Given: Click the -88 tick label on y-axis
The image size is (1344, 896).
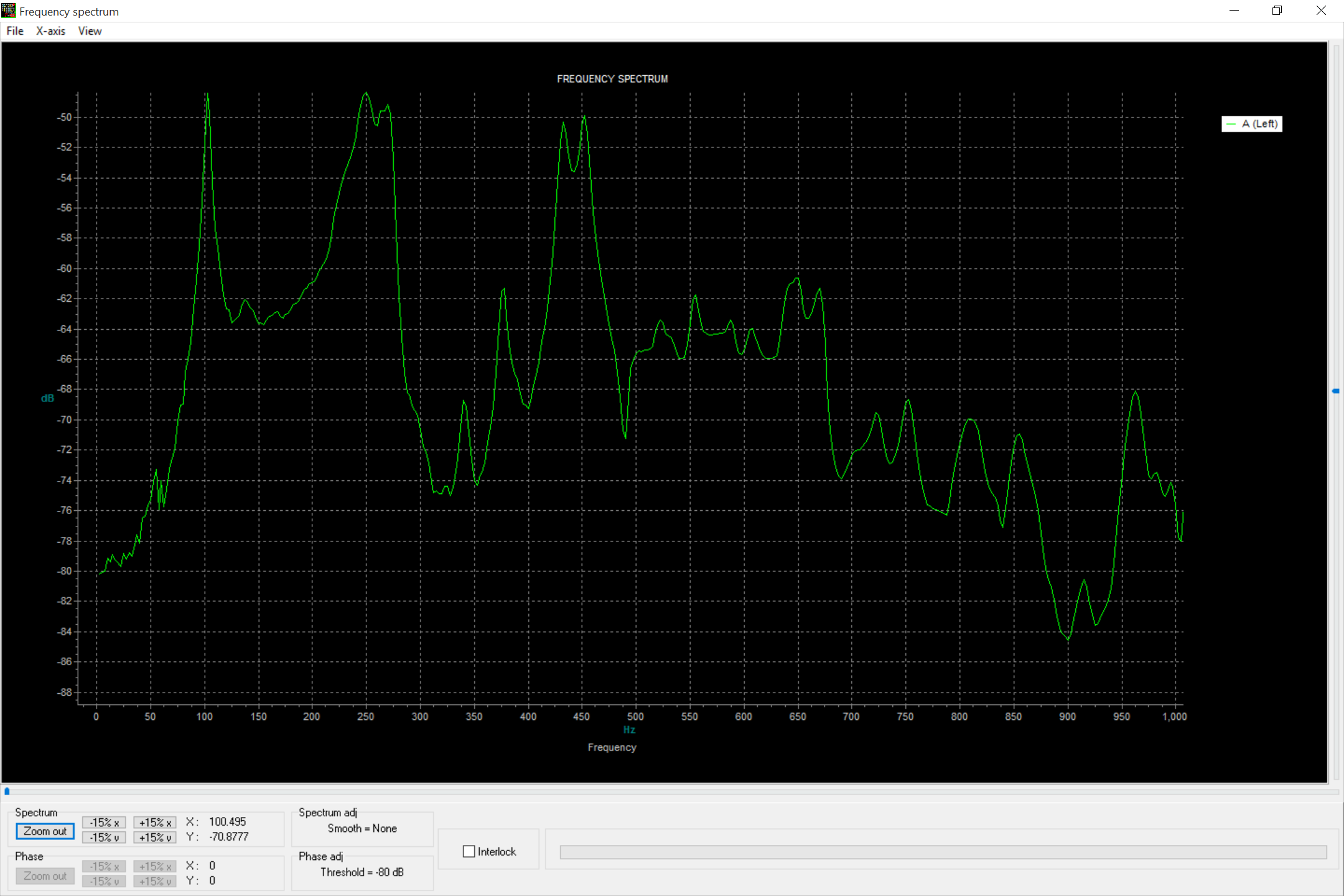Looking at the screenshot, I should pyautogui.click(x=65, y=693).
